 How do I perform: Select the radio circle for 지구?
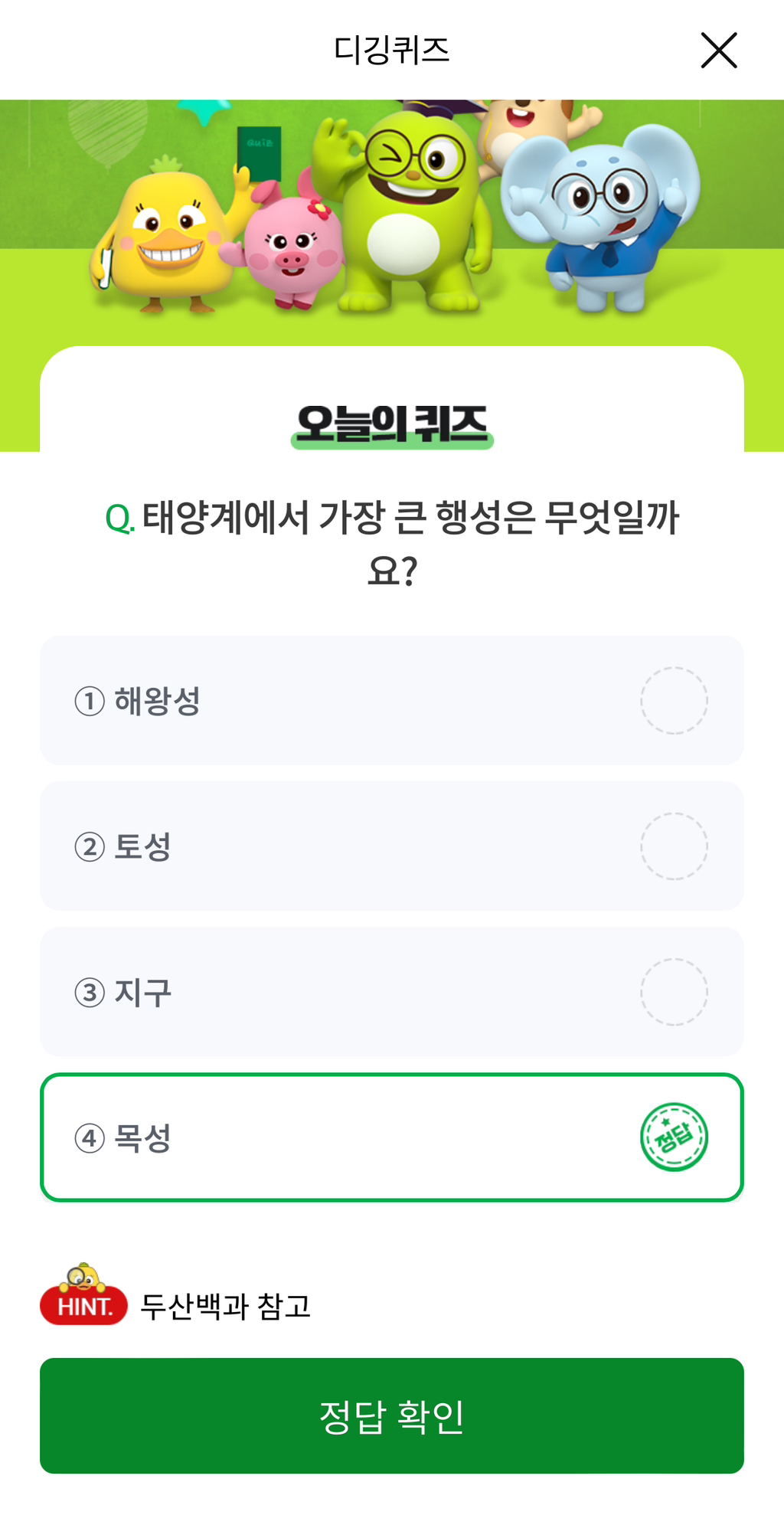pos(674,992)
